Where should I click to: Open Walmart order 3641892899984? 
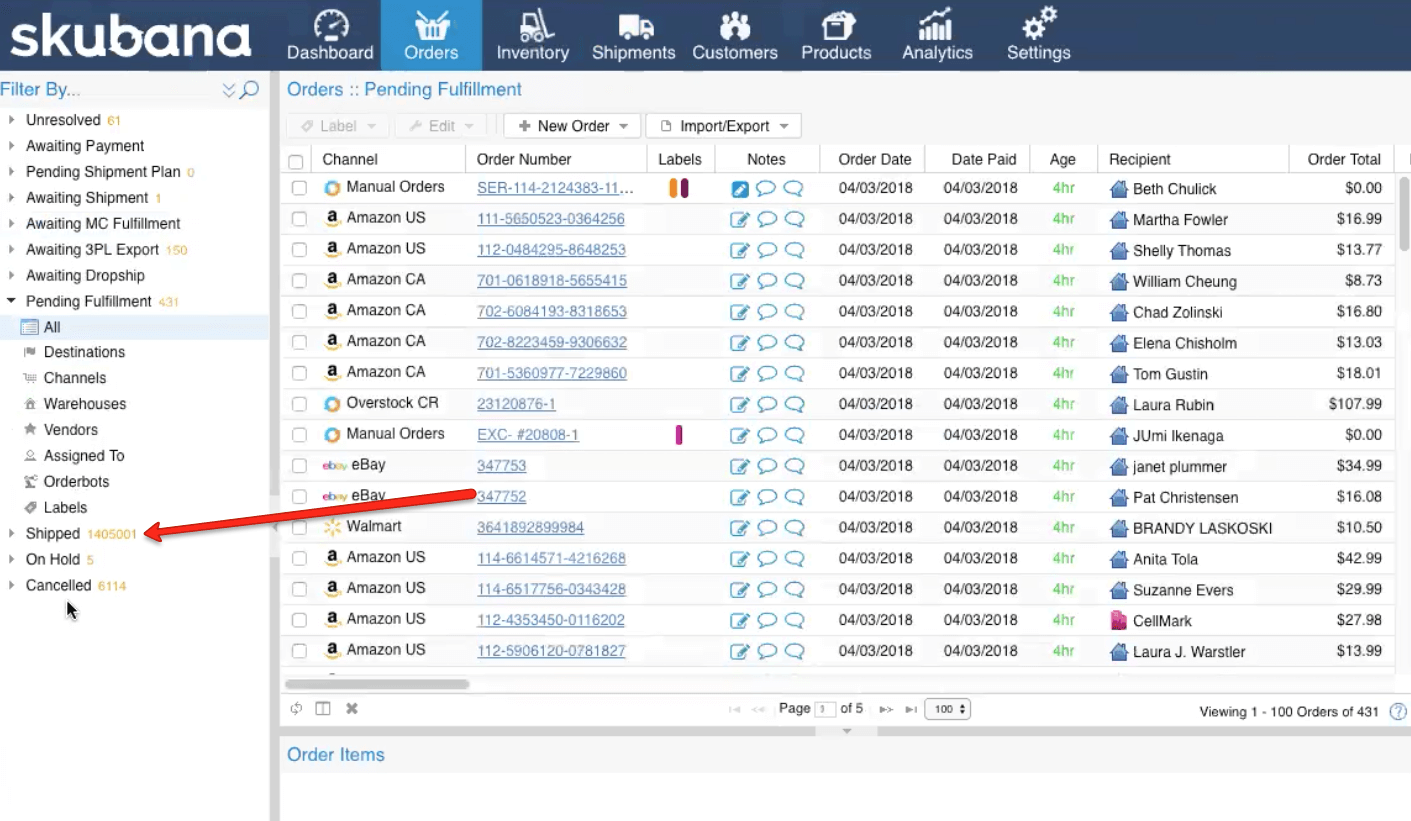pos(531,527)
